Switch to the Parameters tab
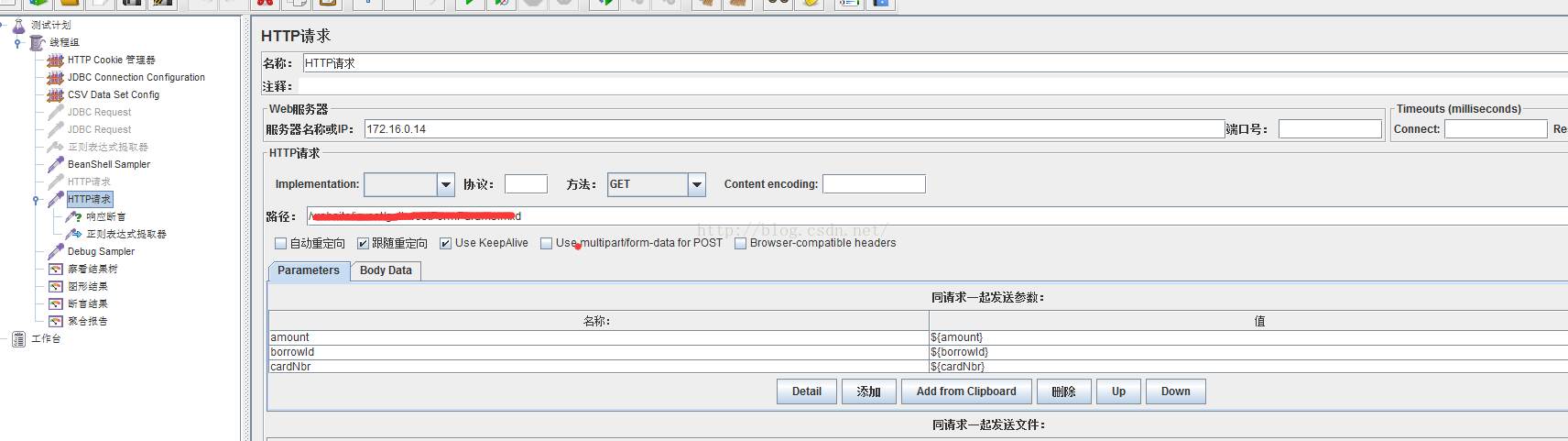The width and height of the screenshot is (1568, 441). (x=309, y=270)
